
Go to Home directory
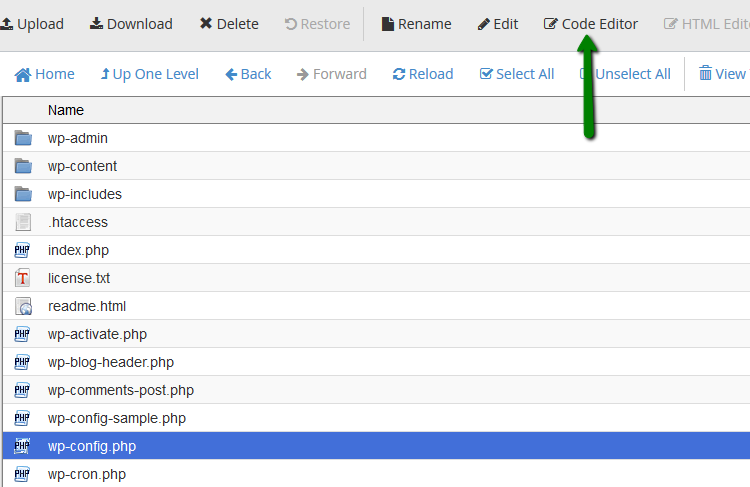tap(45, 74)
